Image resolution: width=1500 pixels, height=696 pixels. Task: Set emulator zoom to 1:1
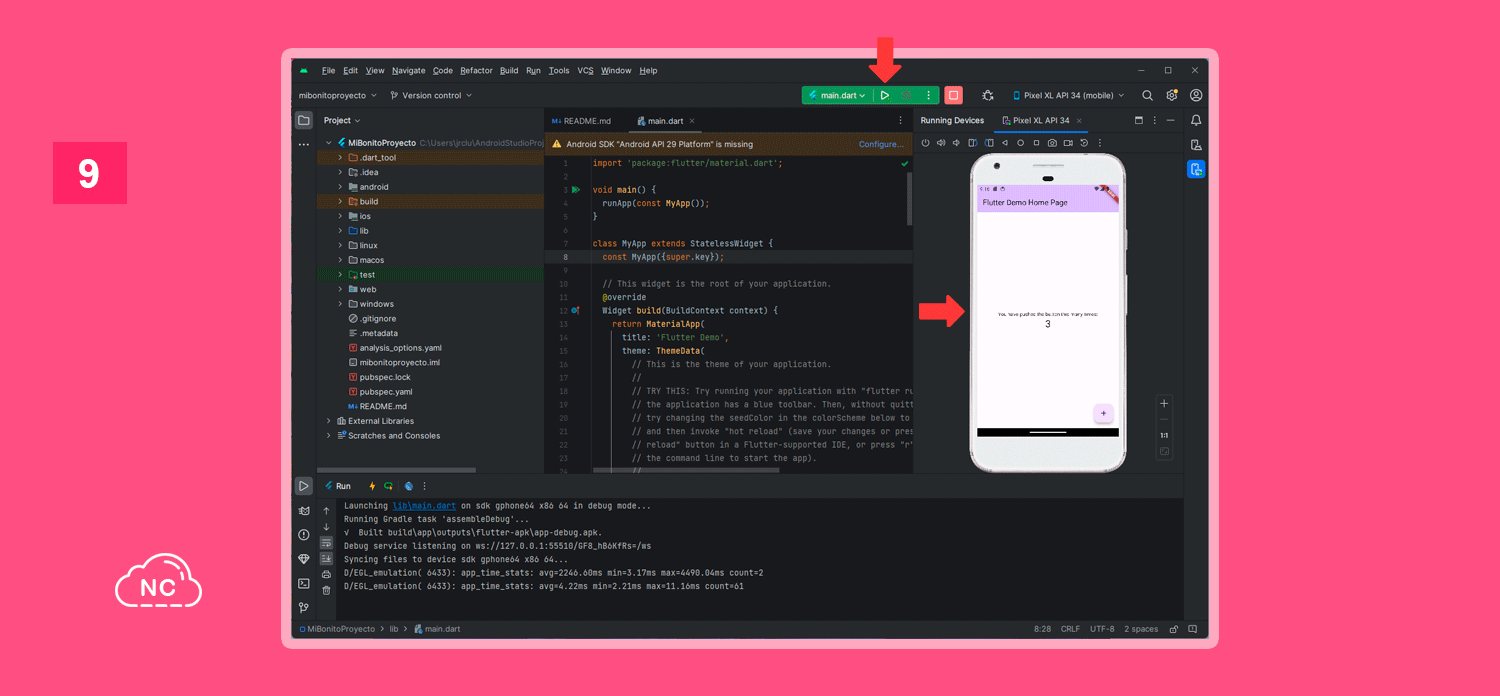click(x=1164, y=436)
